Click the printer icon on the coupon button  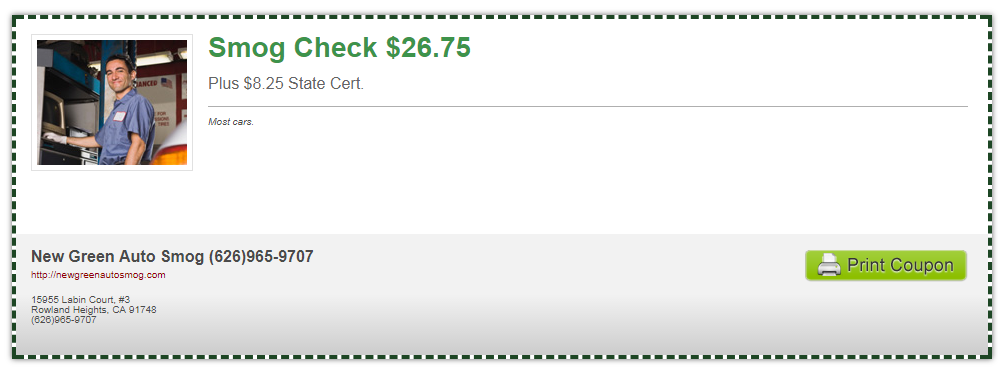click(829, 265)
